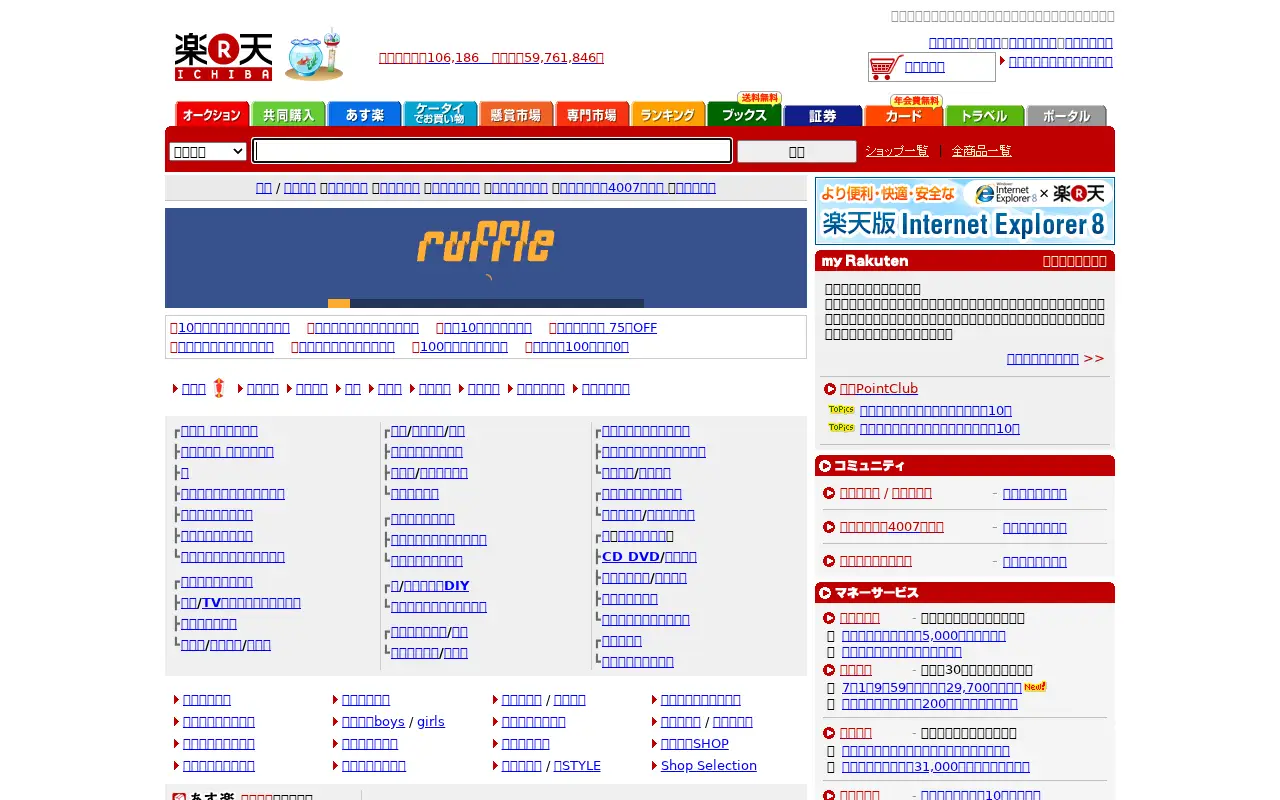Click the 59,761,846 count link

(560, 58)
